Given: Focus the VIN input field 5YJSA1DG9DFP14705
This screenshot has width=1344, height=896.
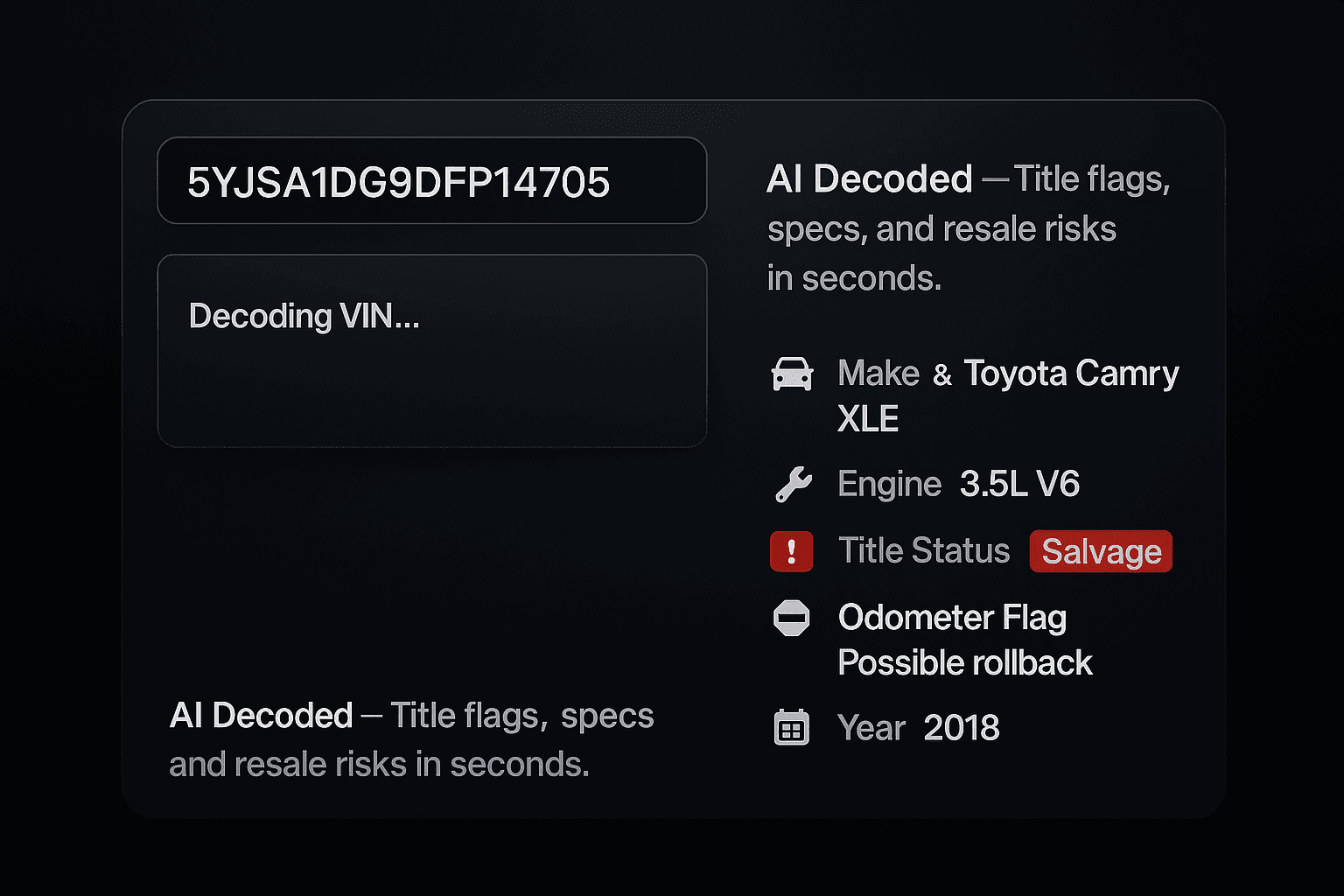Looking at the screenshot, I should click(432, 181).
